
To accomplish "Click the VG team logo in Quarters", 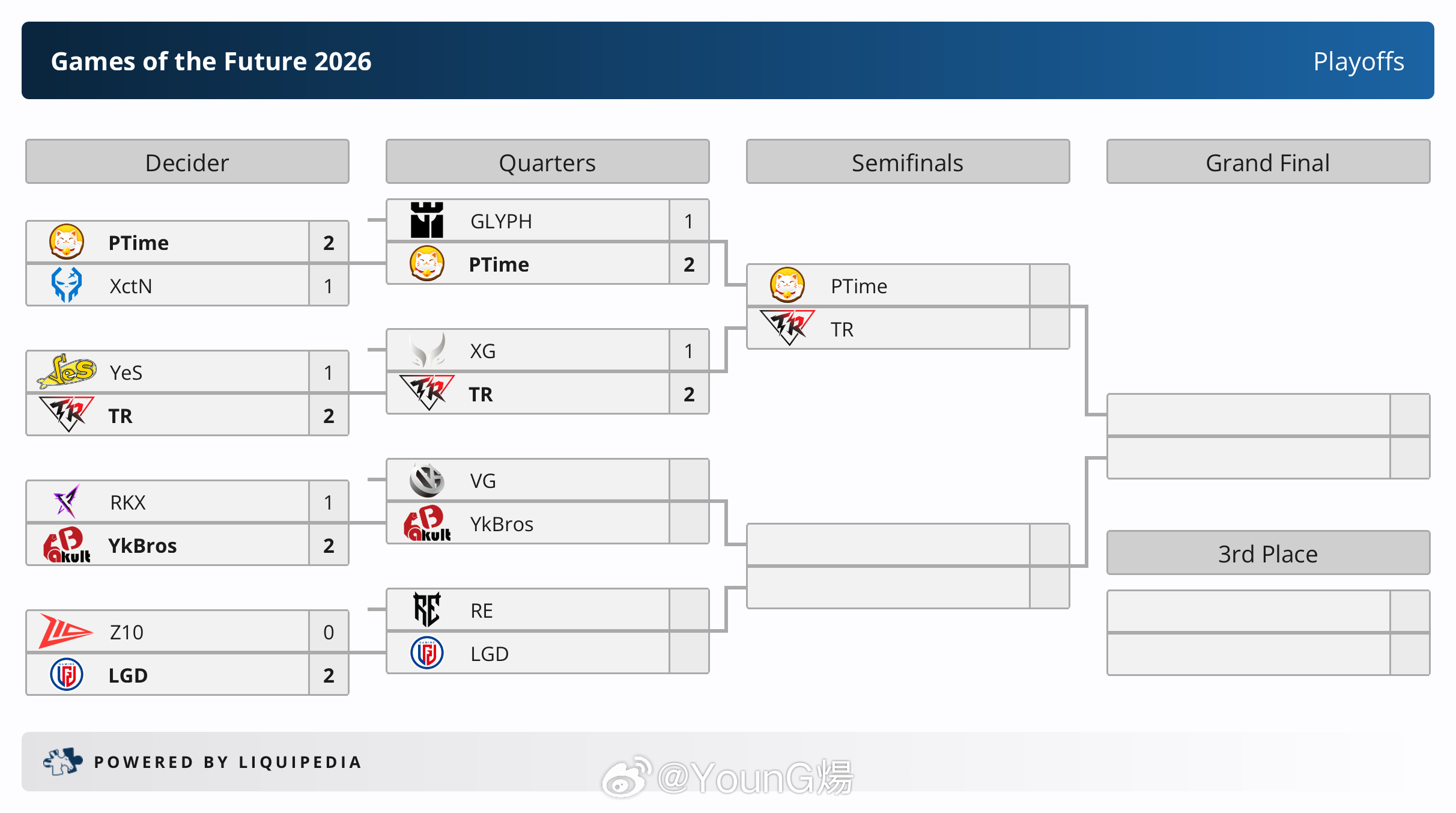I will (x=427, y=480).
